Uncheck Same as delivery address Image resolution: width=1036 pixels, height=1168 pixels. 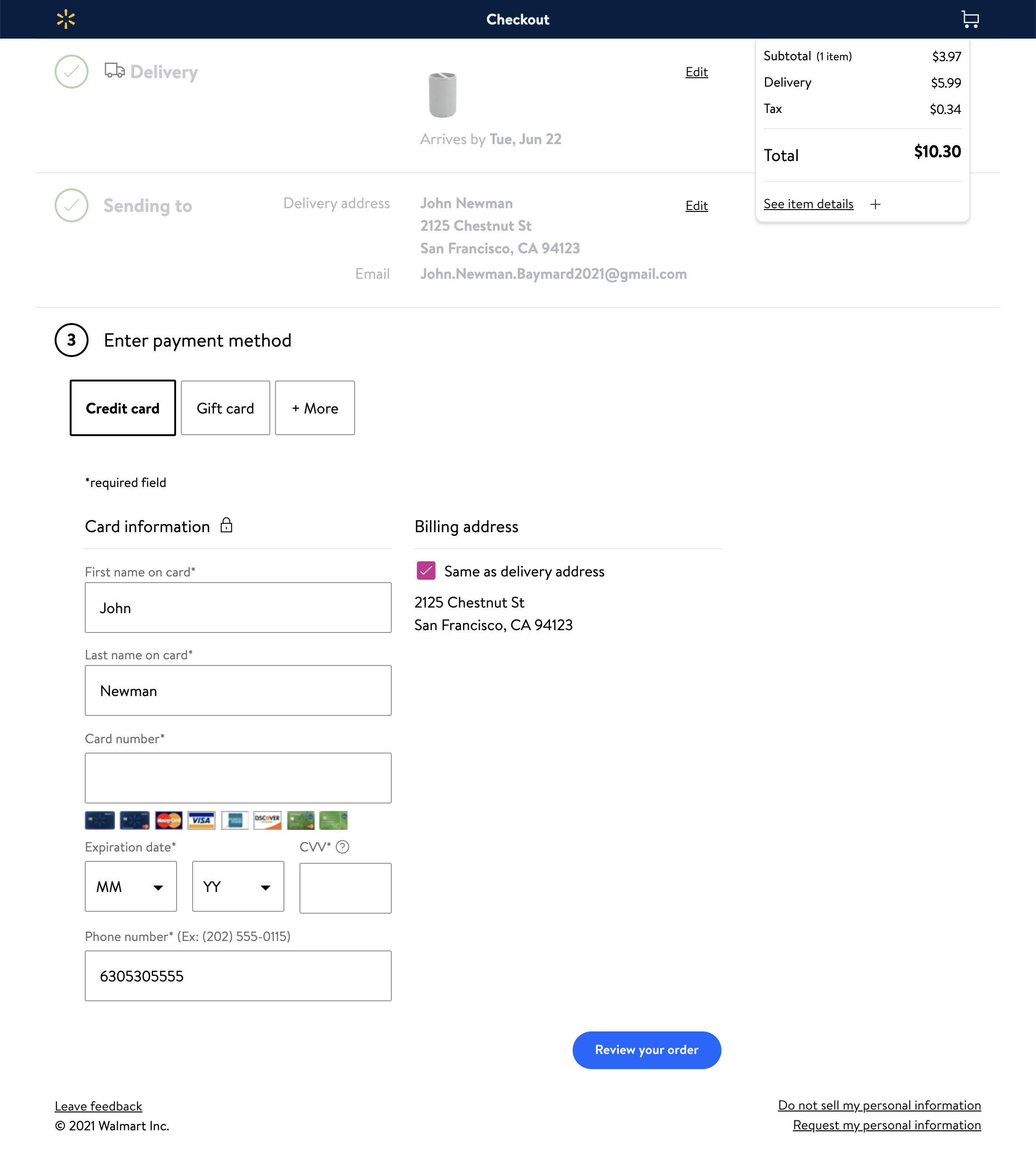pos(425,571)
